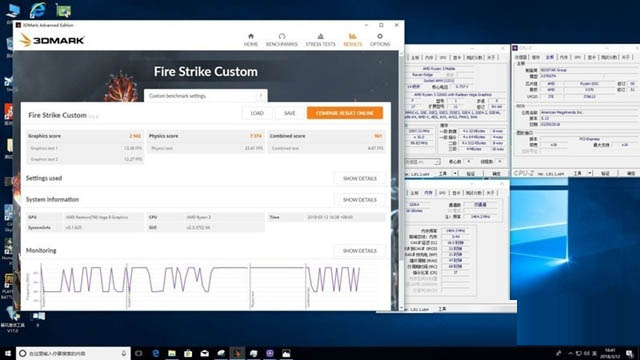The width and height of the screenshot is (640, 360).
Task: Show hidden system tray icons
Action: click(570, 353)
